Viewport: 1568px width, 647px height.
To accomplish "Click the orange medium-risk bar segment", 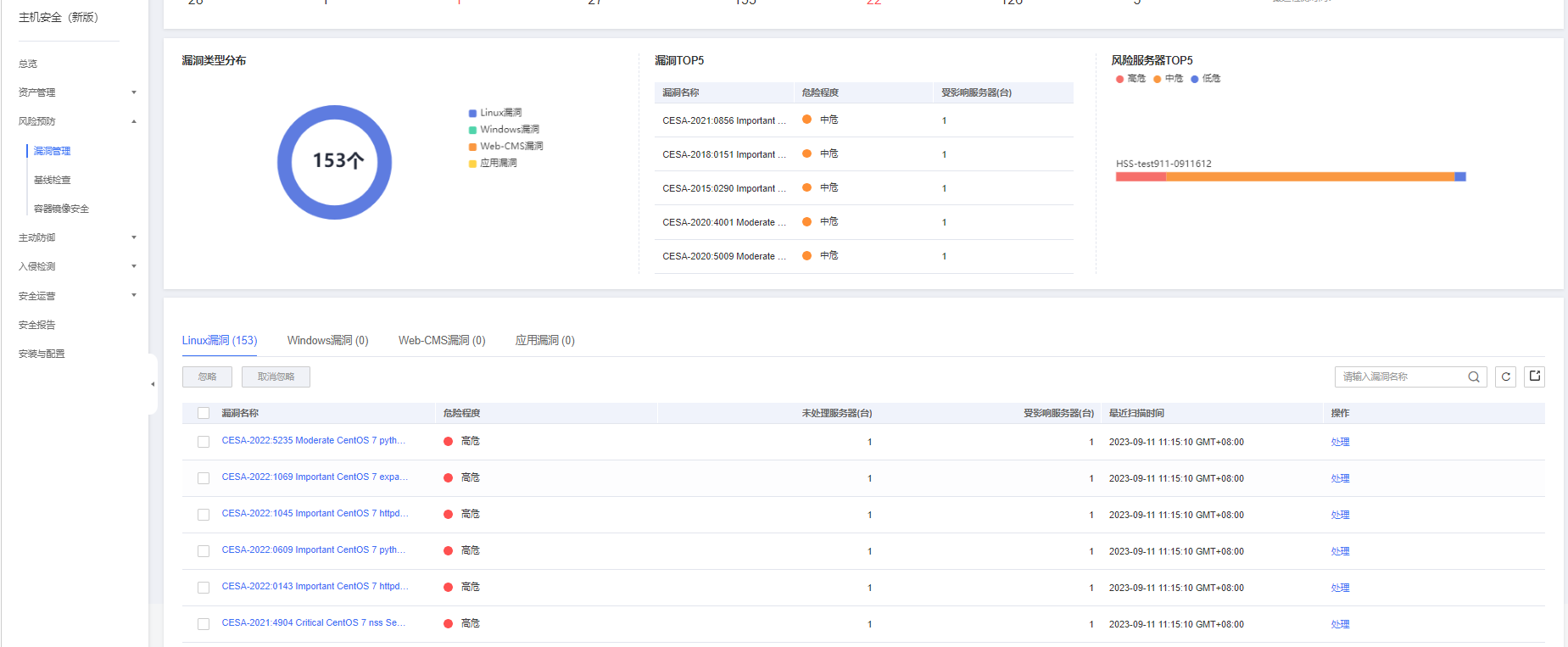I will pos(1309,177).
